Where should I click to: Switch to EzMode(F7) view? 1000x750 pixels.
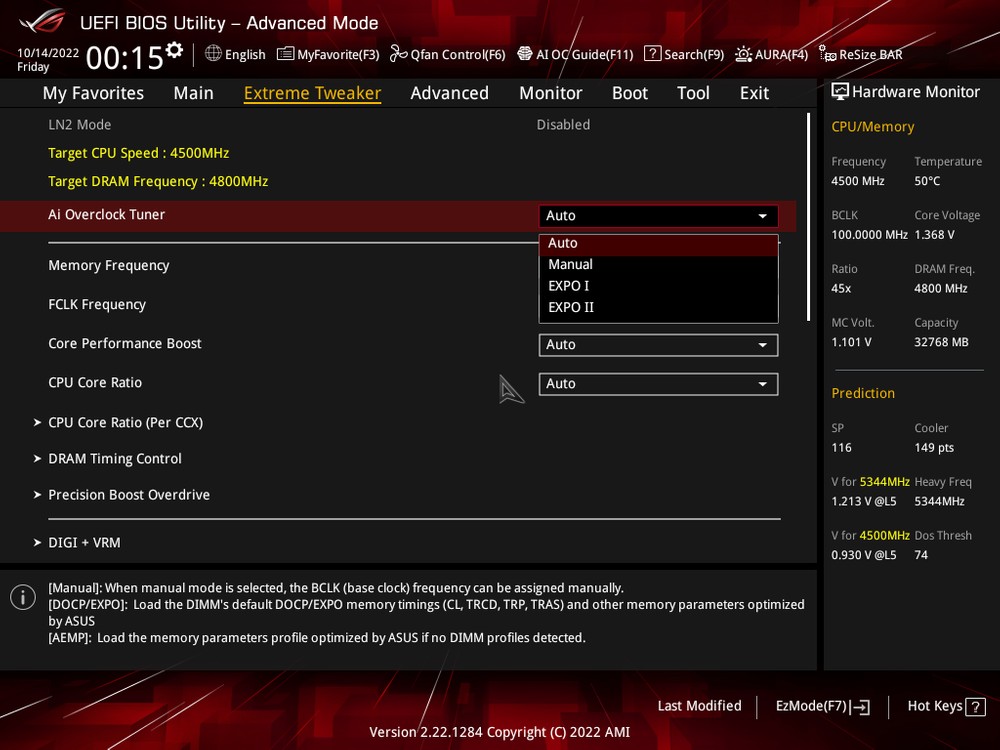pos(822,706)
